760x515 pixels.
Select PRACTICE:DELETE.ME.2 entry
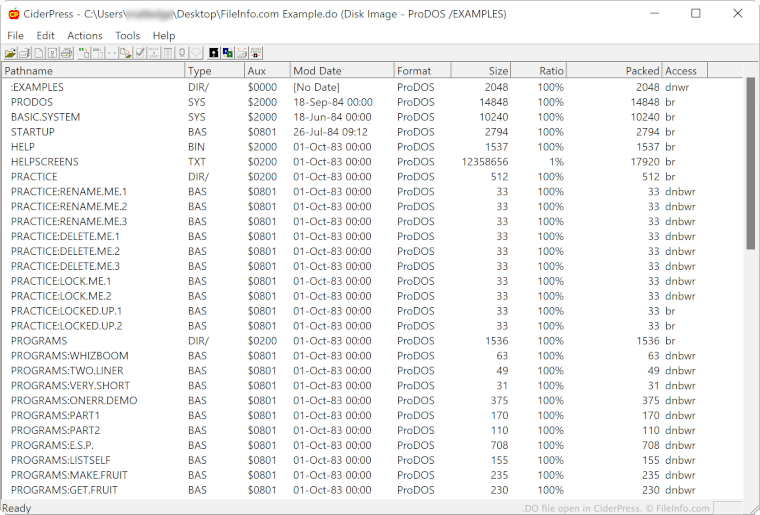372,251
